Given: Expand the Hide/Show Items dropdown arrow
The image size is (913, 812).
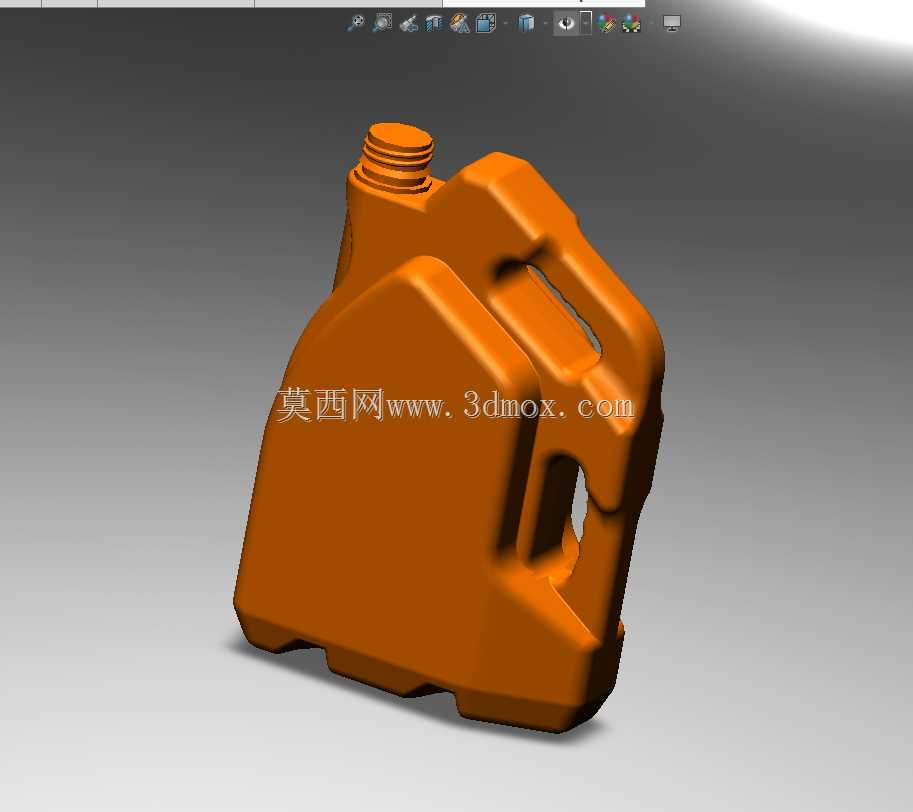Looking at the screenshot, I should point(586,23).
